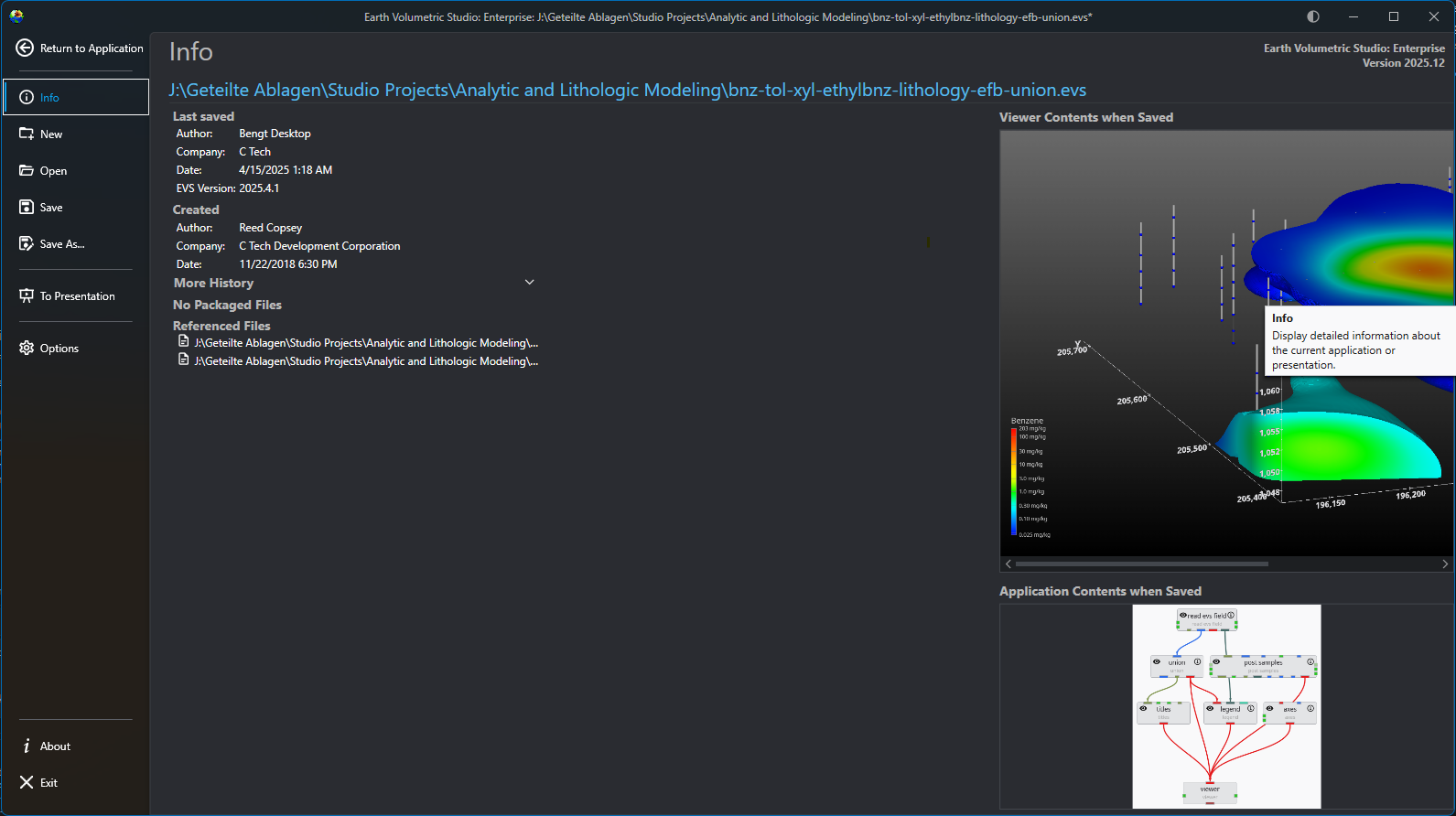Maximize the Earth Volumetric Studio window
This screenshot has height=816, width=1456.
coord(1394,16)
